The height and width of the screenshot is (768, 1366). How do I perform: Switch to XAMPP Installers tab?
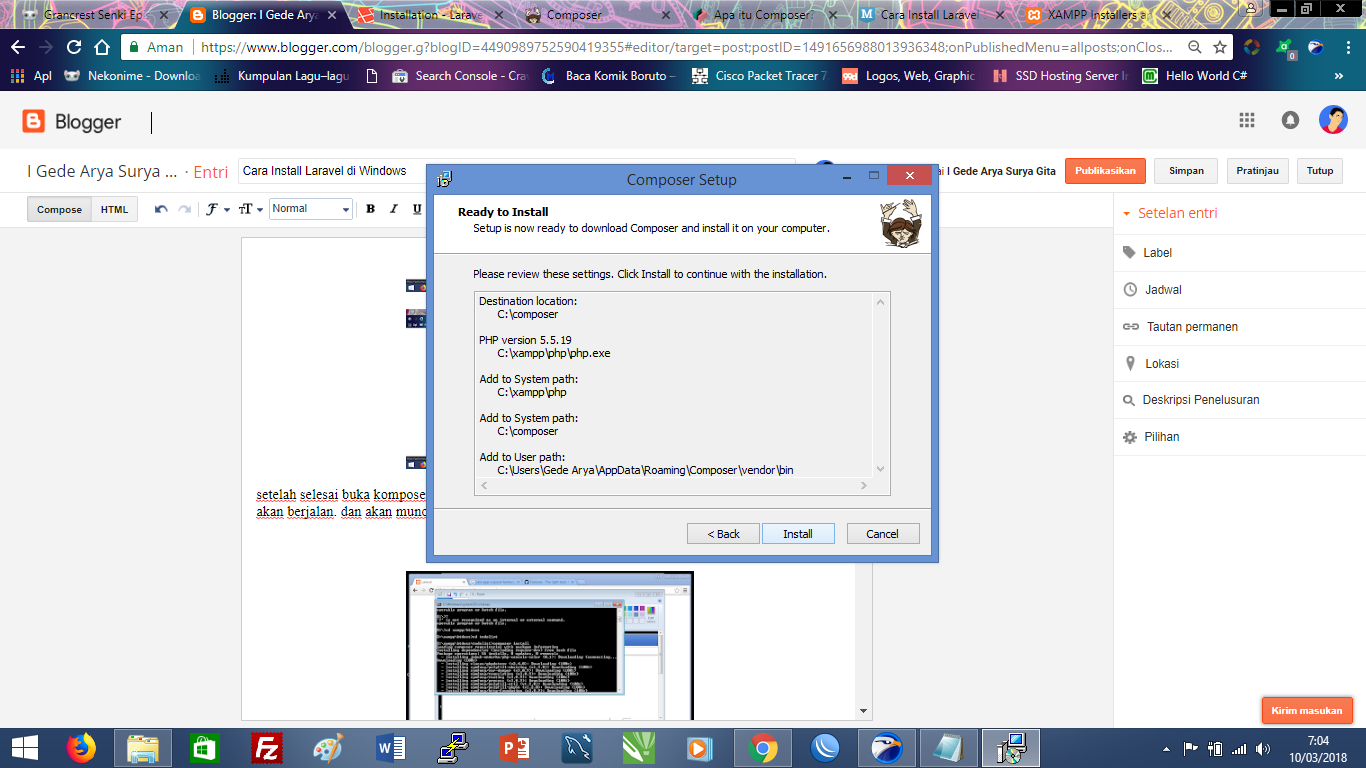tap(1097, 16)
